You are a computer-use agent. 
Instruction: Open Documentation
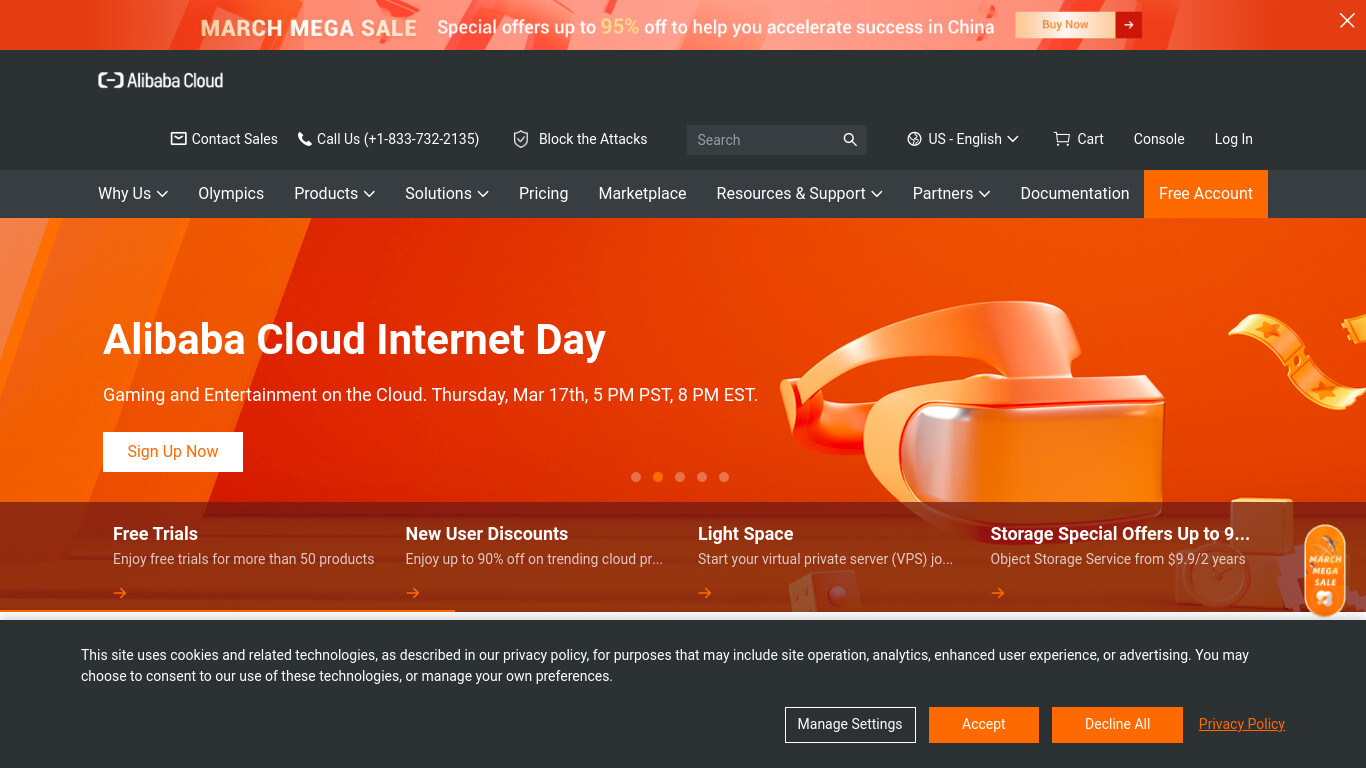pos(1075,194)
